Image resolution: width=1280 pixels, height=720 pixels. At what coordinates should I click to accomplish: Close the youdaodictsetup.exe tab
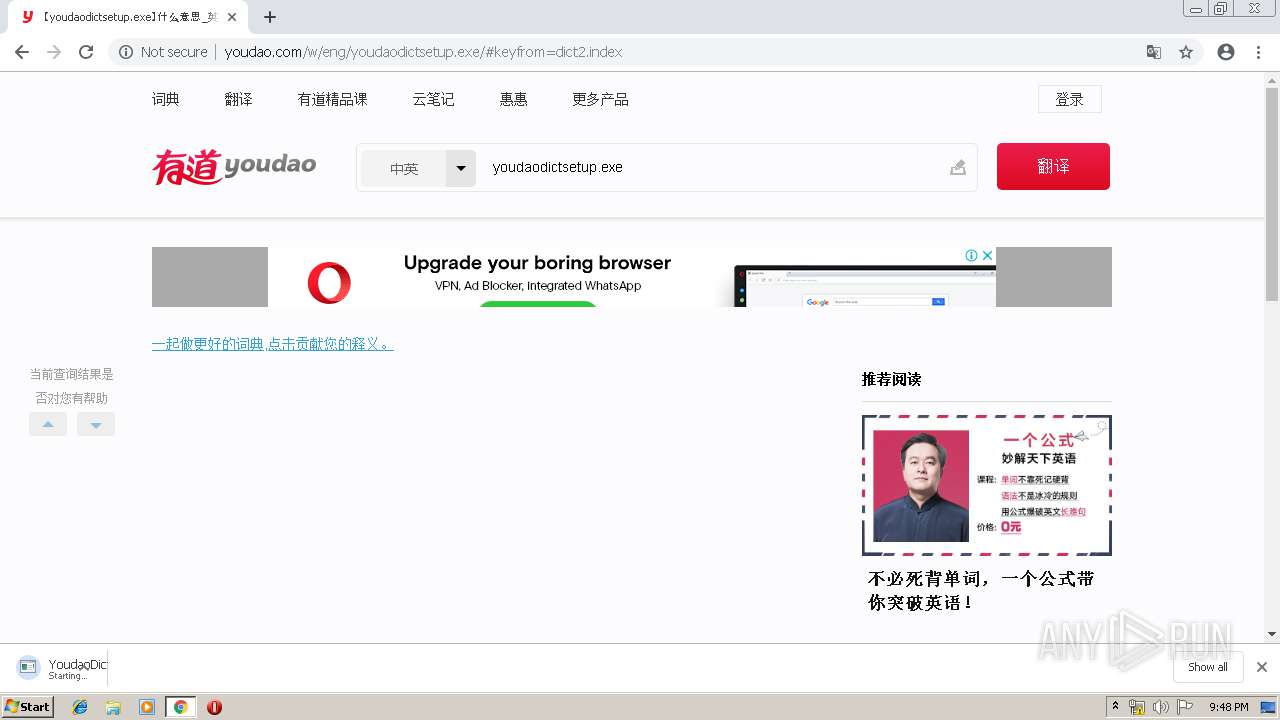(232, 17)
